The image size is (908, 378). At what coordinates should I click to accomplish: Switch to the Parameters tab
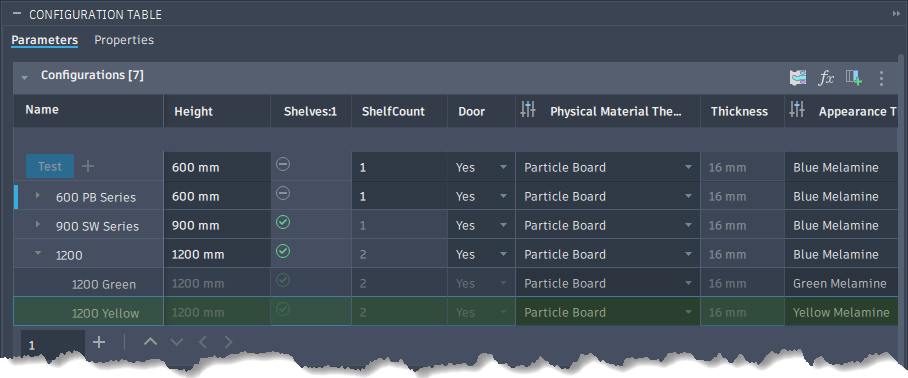pos(45,40)
